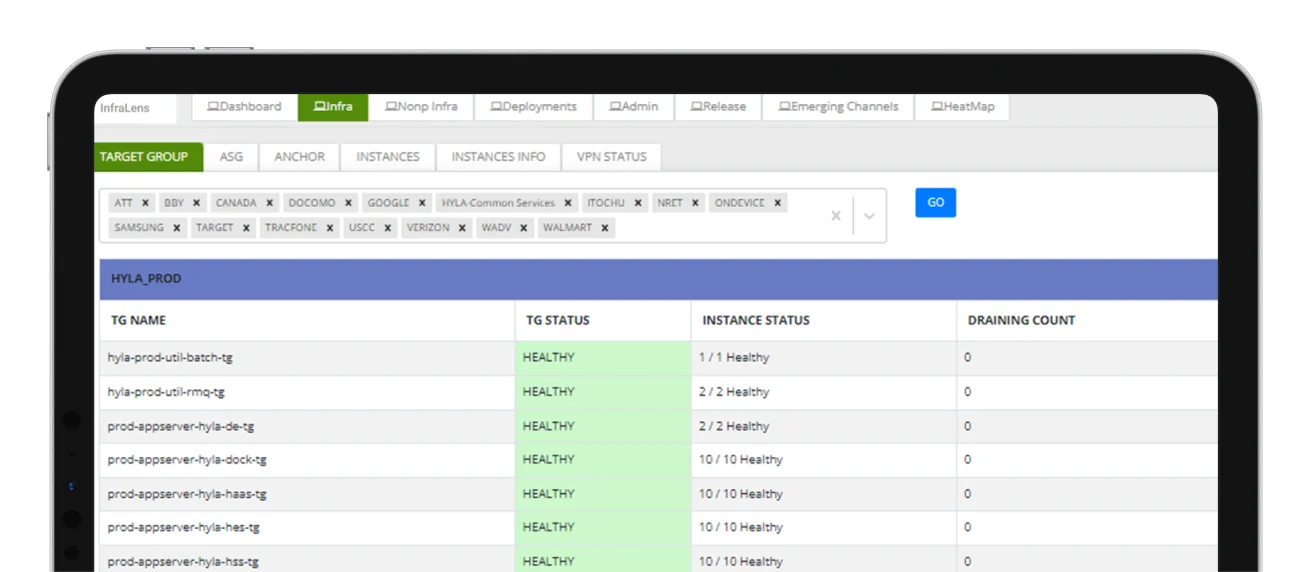The width and height of the screenshot is (1312, 572).
Task: Remove the SAMSUNG filter chip
Action: coord(177,228)
